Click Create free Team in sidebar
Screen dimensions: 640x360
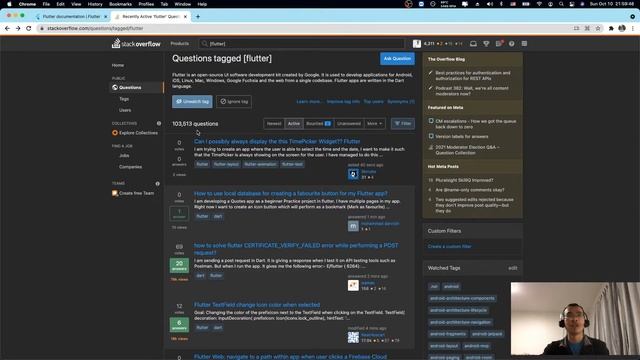(x=133, y=193)
